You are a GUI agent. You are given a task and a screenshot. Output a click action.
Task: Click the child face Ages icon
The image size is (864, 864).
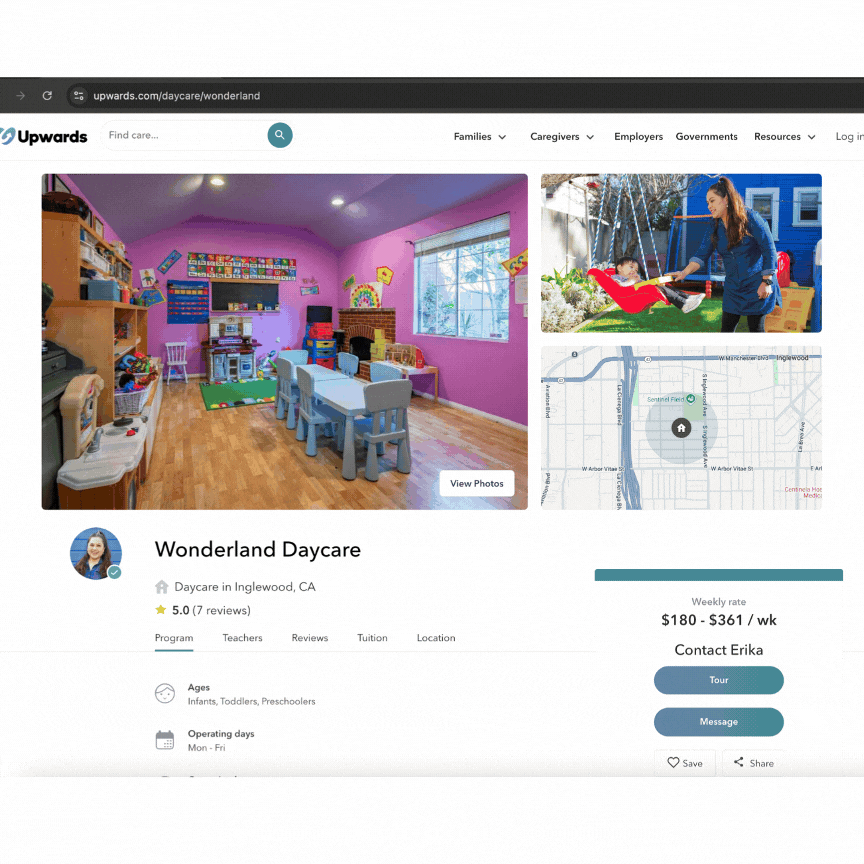(165, 693)
